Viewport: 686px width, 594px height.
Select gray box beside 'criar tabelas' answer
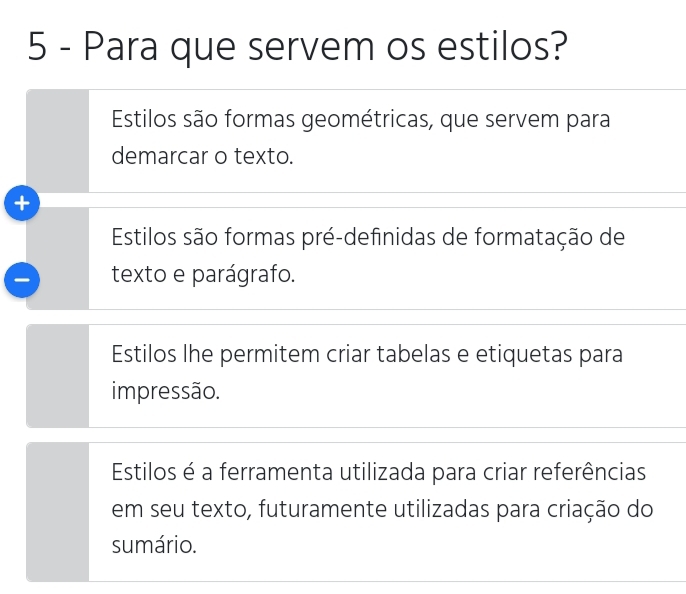58,374
